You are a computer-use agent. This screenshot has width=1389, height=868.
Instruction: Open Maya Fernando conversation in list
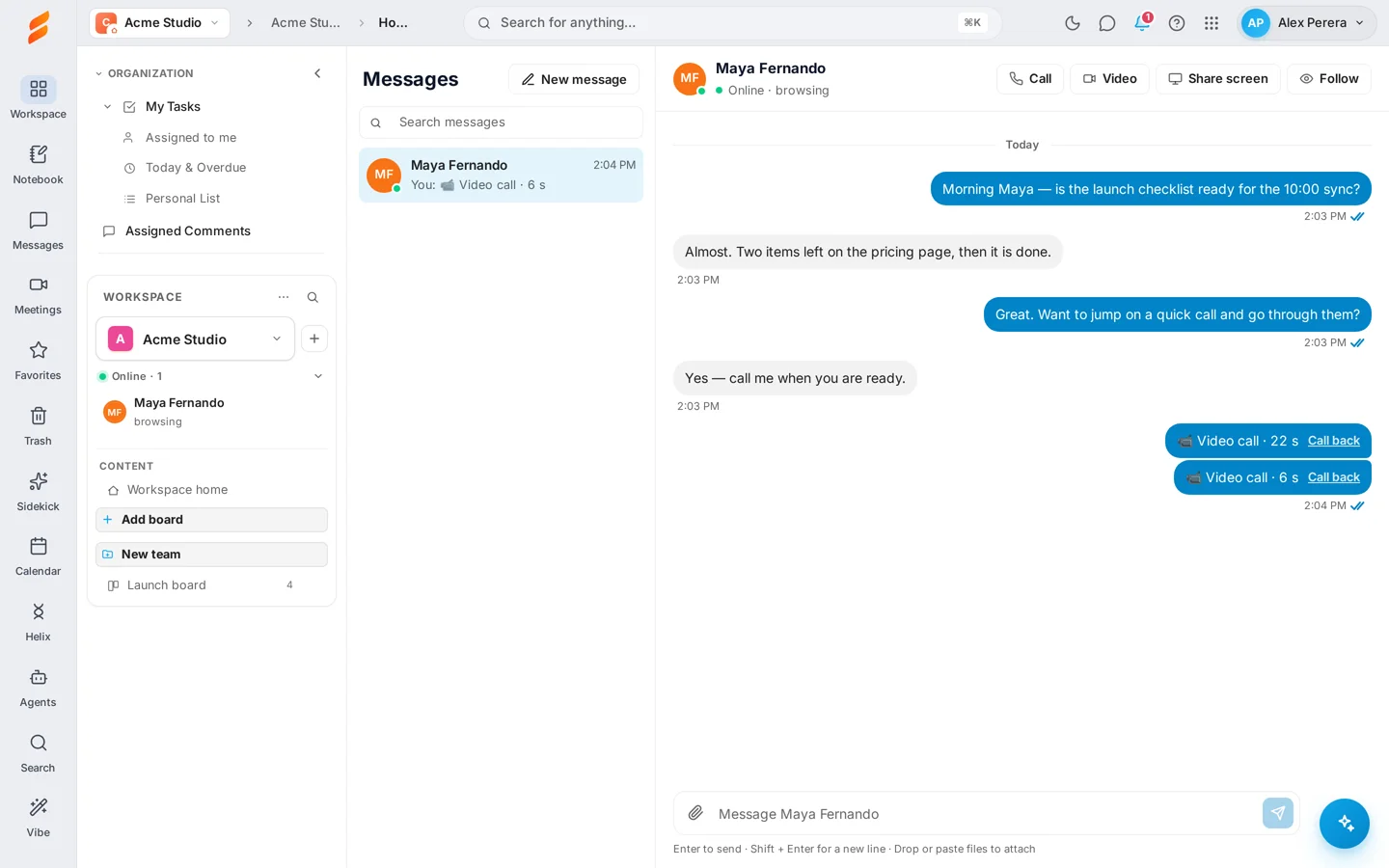pos(502,175)
